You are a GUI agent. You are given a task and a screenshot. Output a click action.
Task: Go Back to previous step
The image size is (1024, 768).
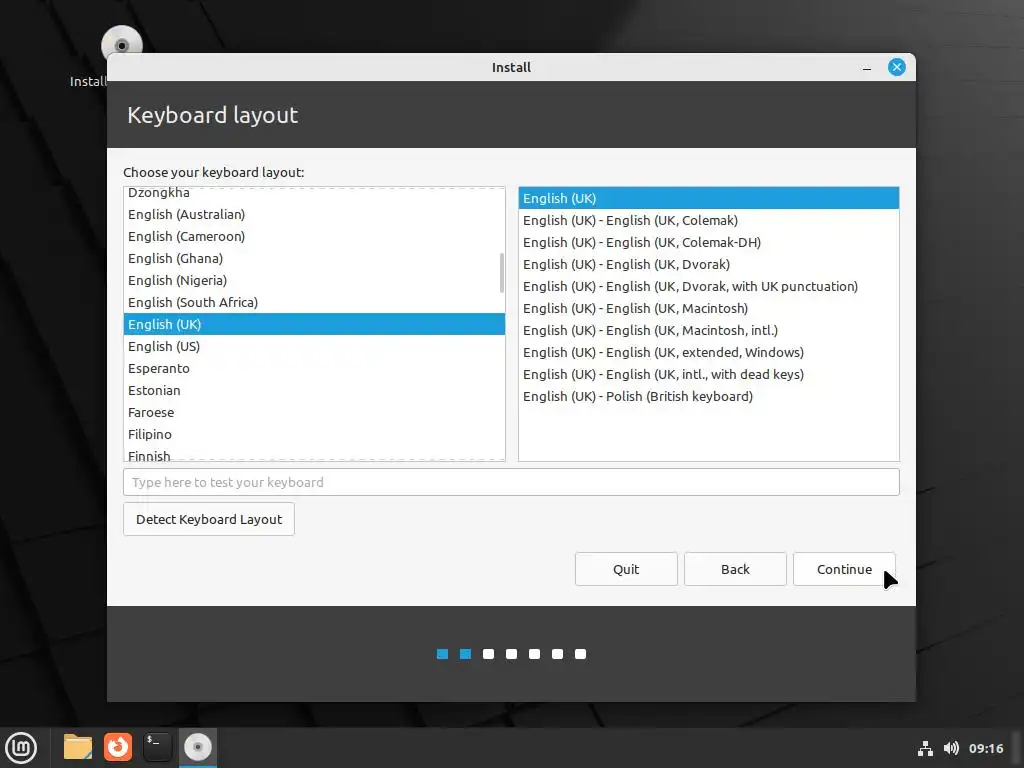[x=735, y=569]
